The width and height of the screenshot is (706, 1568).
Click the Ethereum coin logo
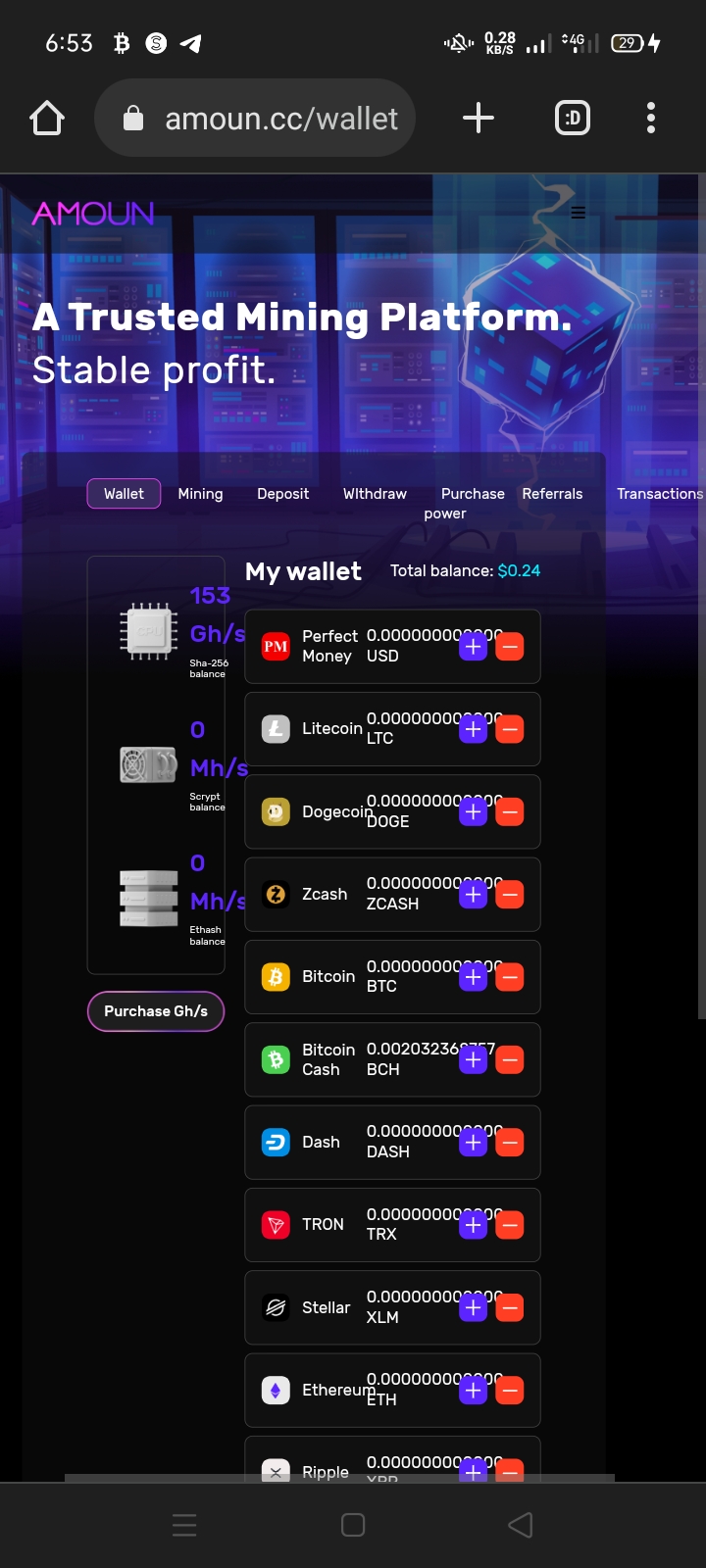[x=276, y=1391]
